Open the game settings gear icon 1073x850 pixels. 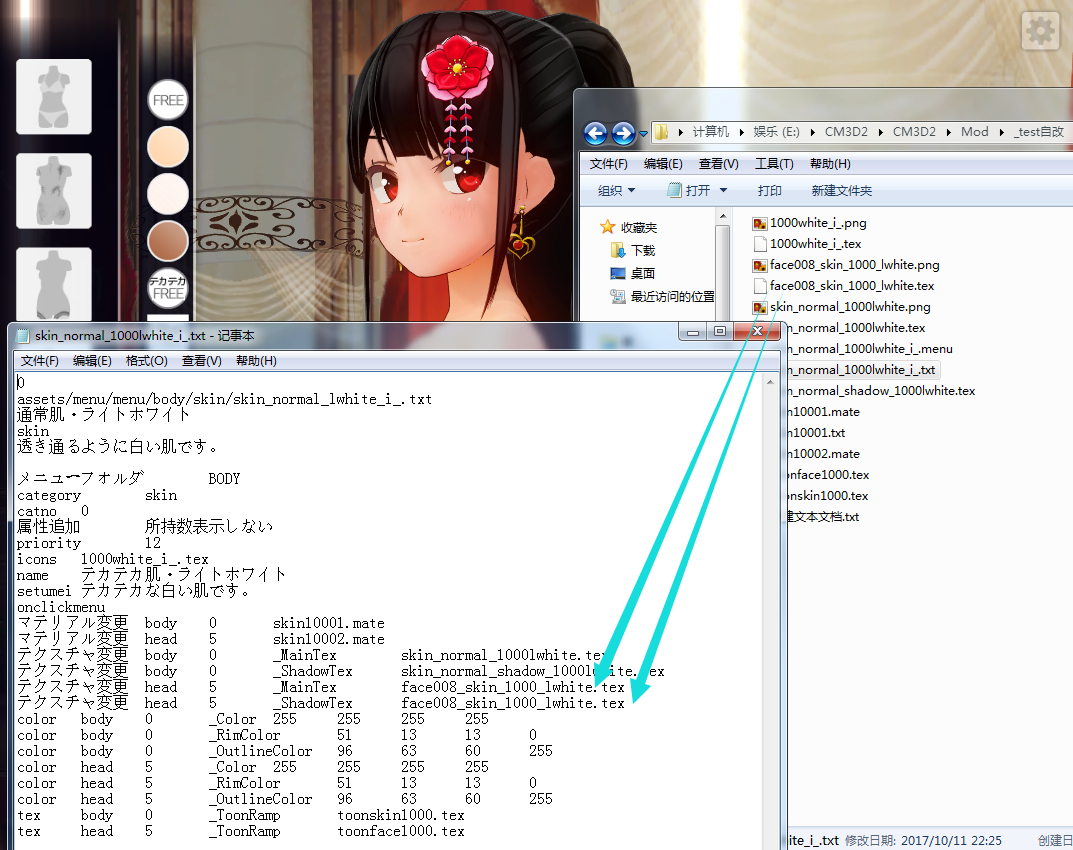click(1041, 31)
